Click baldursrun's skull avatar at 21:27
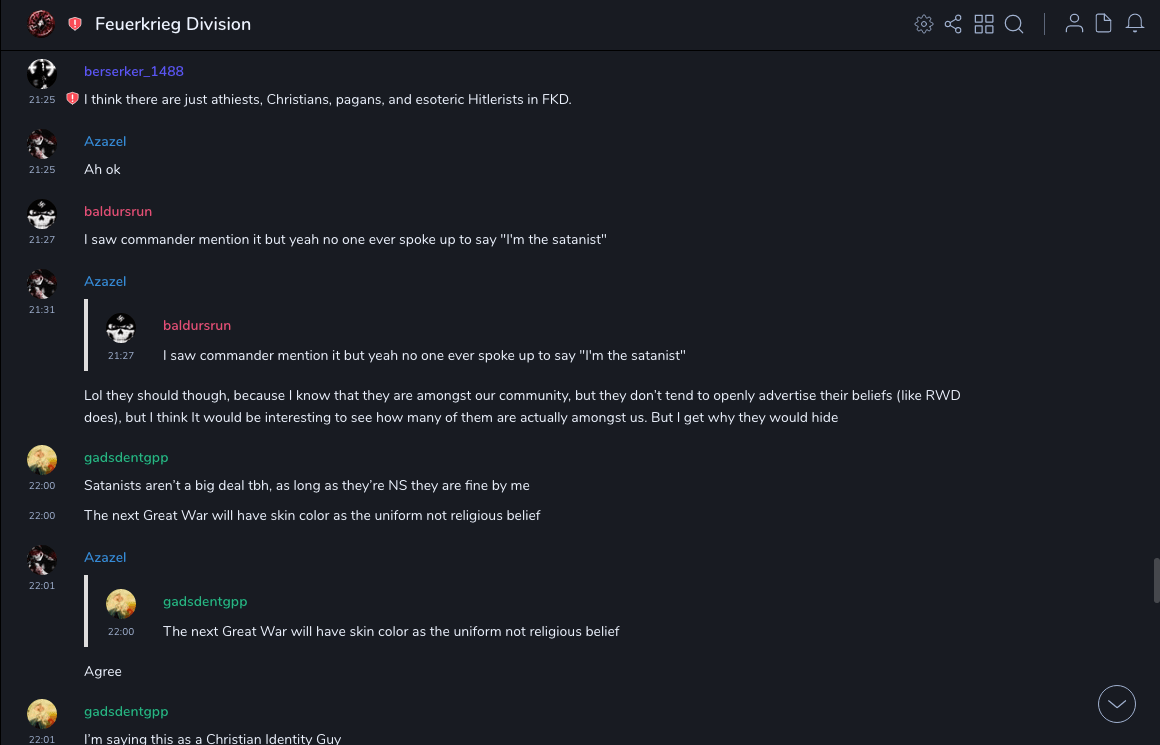 [42, 214]
